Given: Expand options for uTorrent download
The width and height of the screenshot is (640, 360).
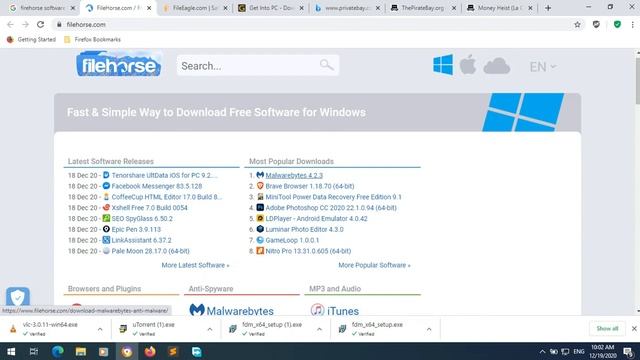Looking at the screenshot, I should pyautogui.click(x=210, y=329).
